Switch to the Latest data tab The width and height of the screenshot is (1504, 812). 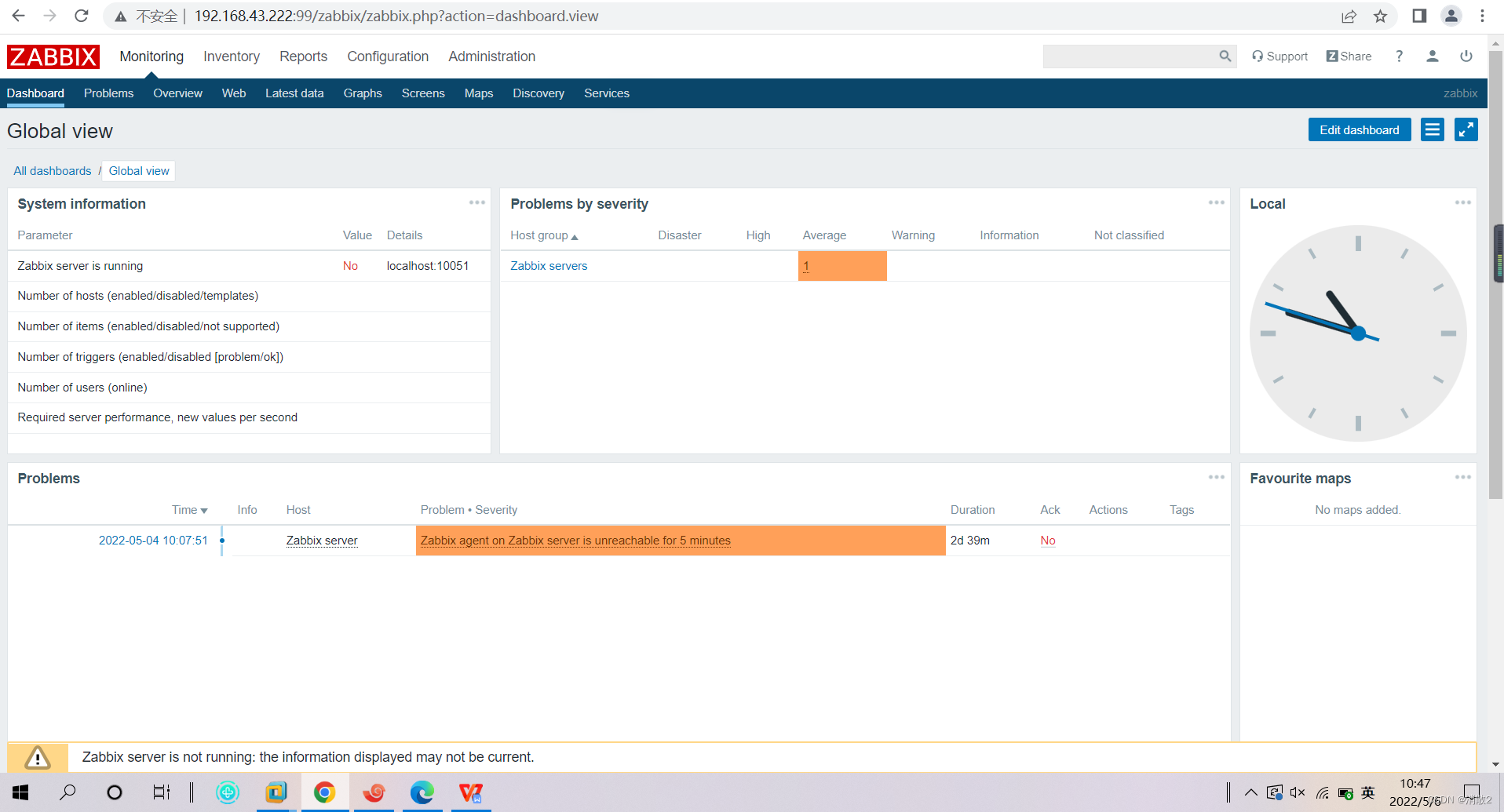point(294,93)
